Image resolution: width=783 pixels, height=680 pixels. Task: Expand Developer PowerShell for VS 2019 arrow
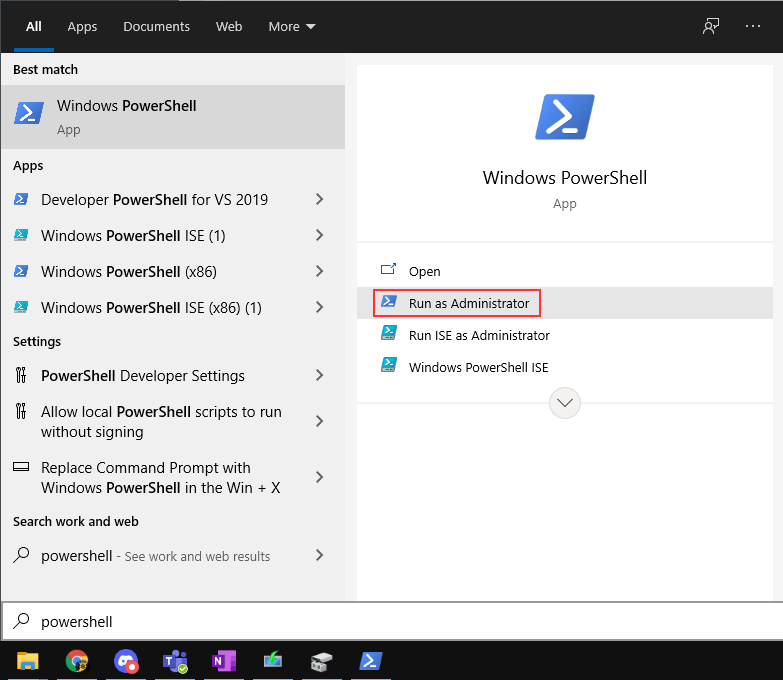click(x=320, y=199)
